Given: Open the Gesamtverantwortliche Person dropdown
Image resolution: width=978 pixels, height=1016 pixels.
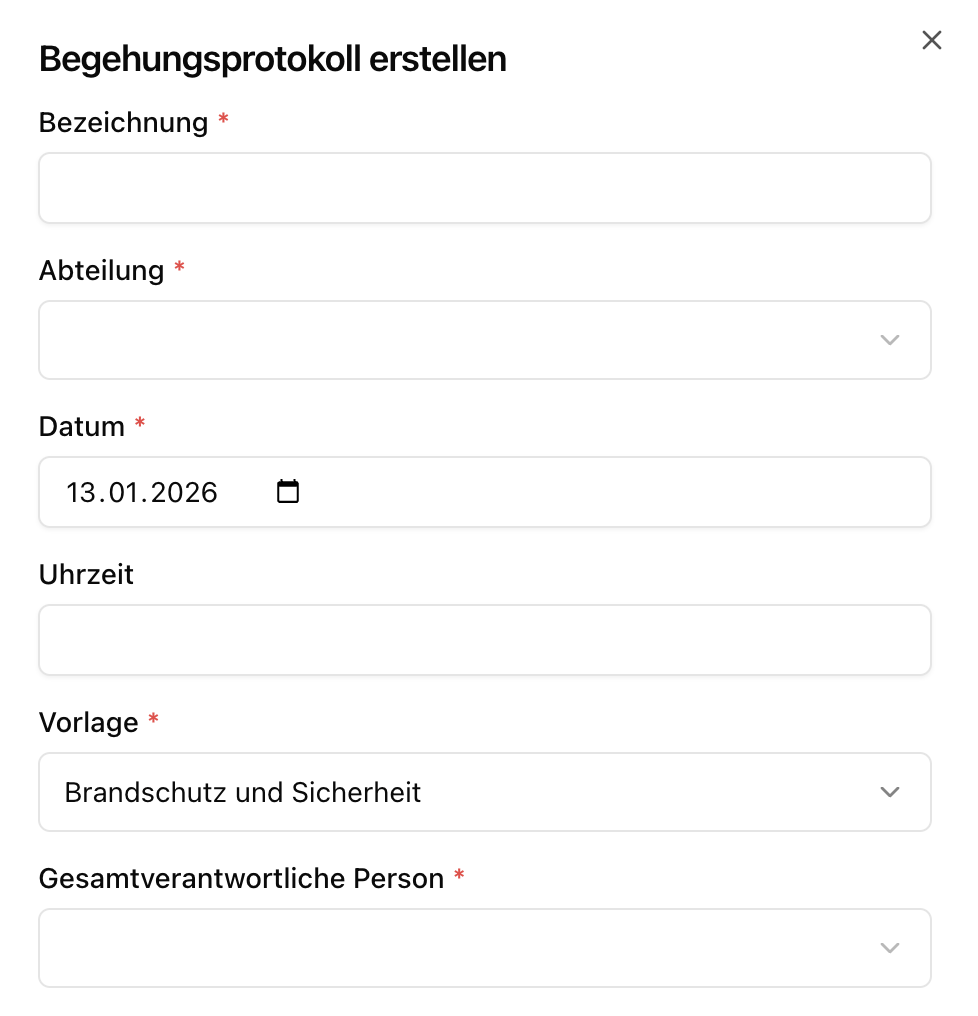Looking at the screenshot, I should point(485,948).
